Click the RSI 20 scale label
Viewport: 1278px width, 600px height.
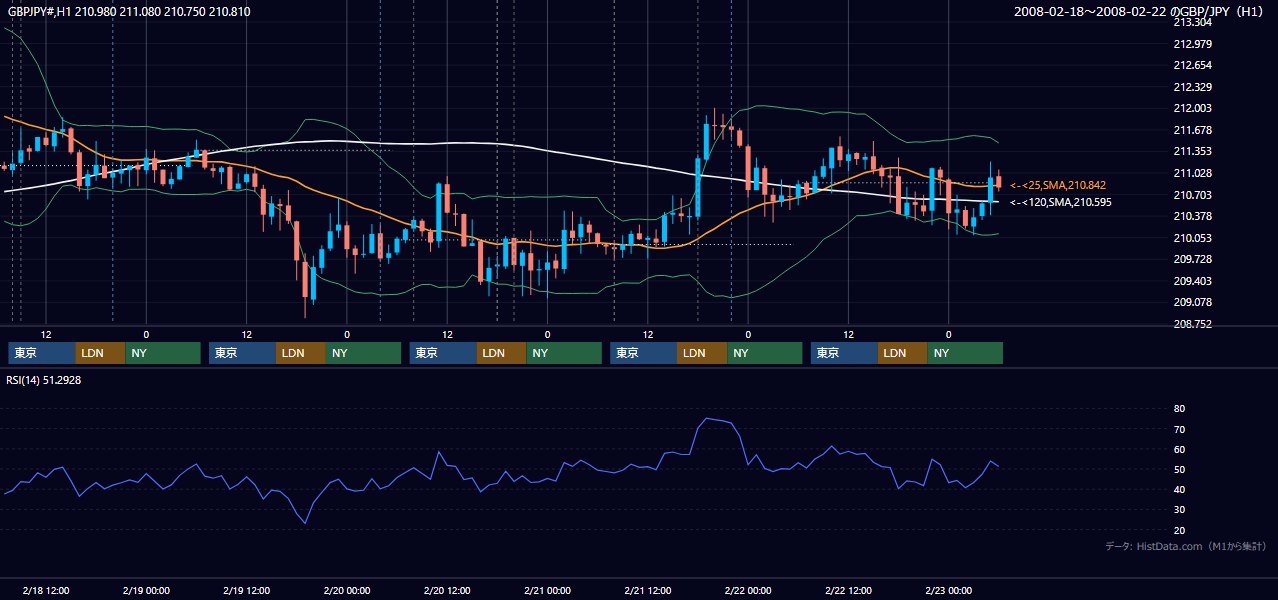pos(1179,530)
